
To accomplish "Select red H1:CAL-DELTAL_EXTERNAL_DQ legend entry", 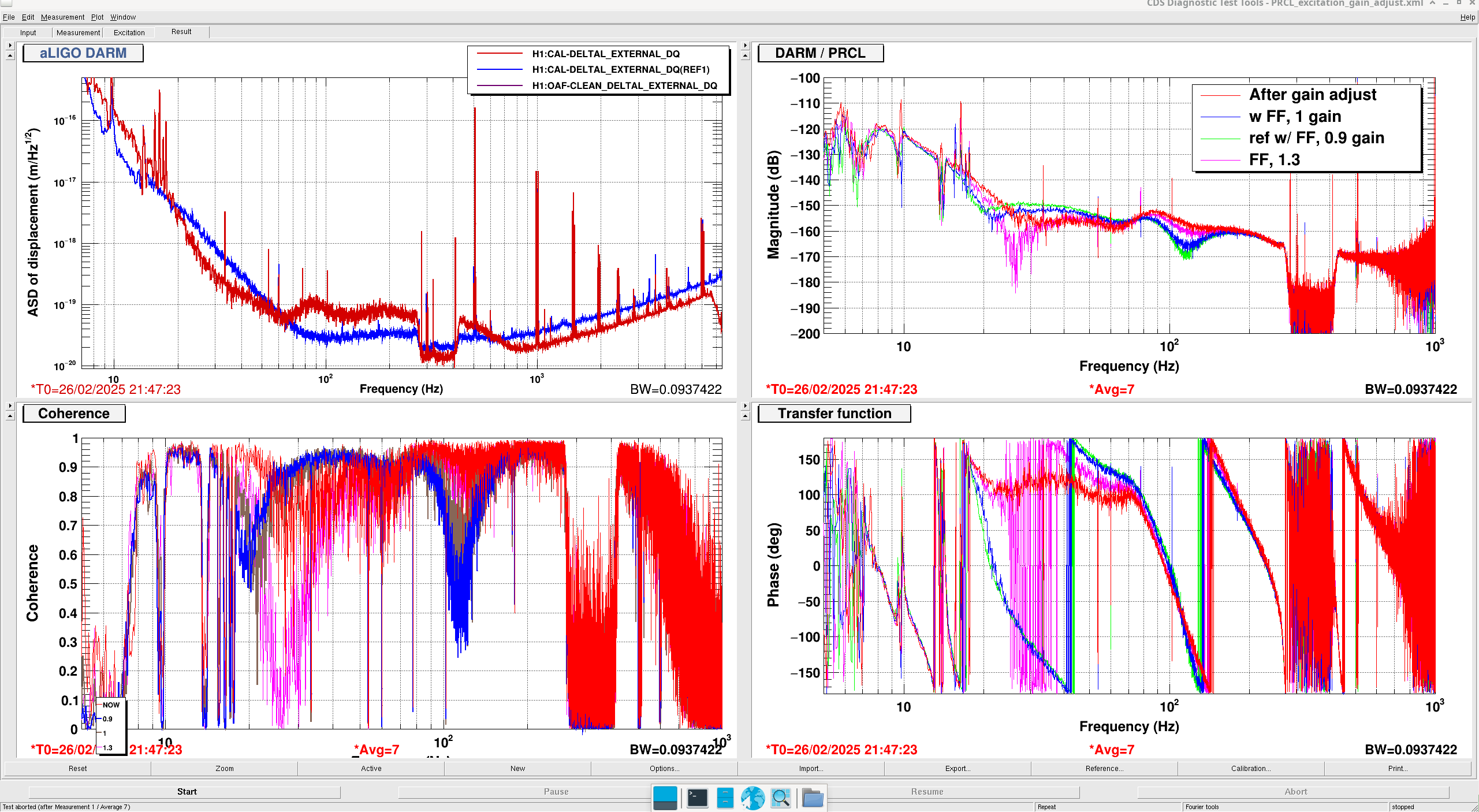I will click(606, 54).
